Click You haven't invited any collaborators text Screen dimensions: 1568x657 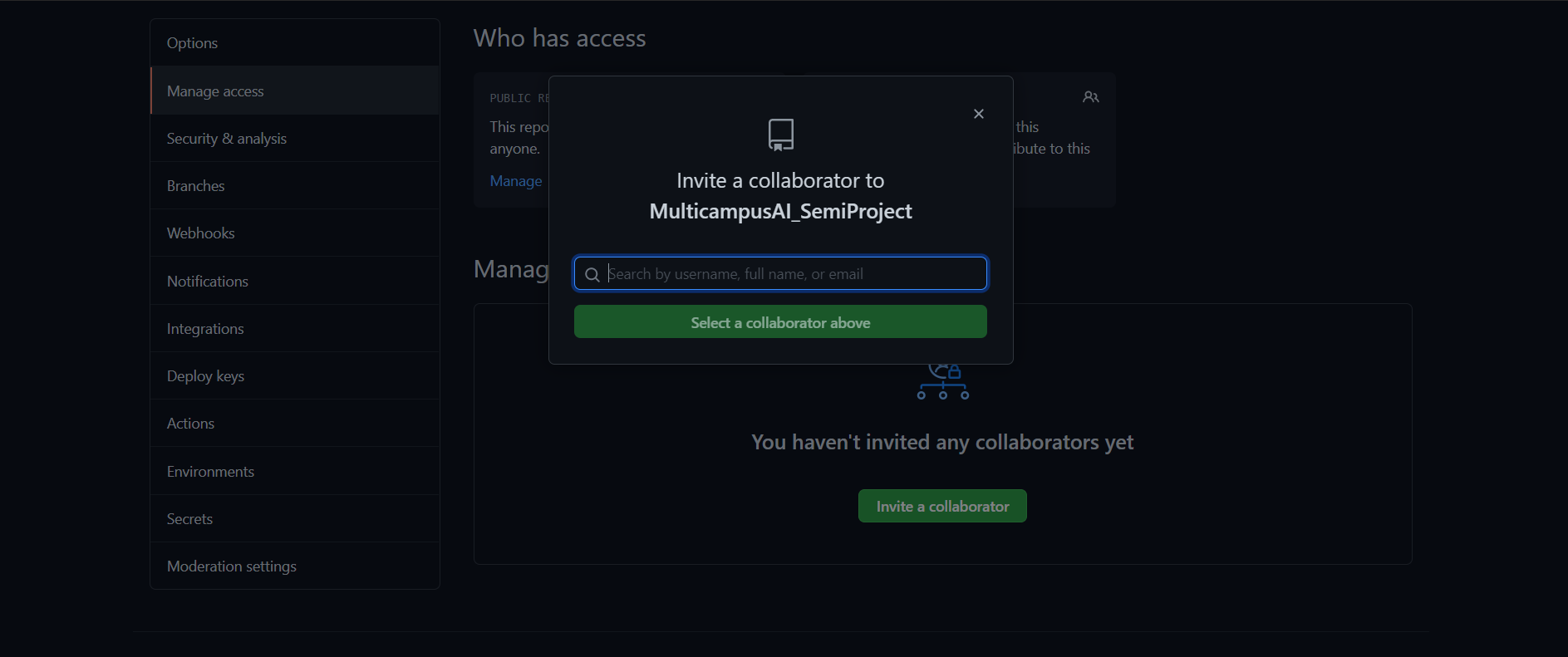(942, 442)
